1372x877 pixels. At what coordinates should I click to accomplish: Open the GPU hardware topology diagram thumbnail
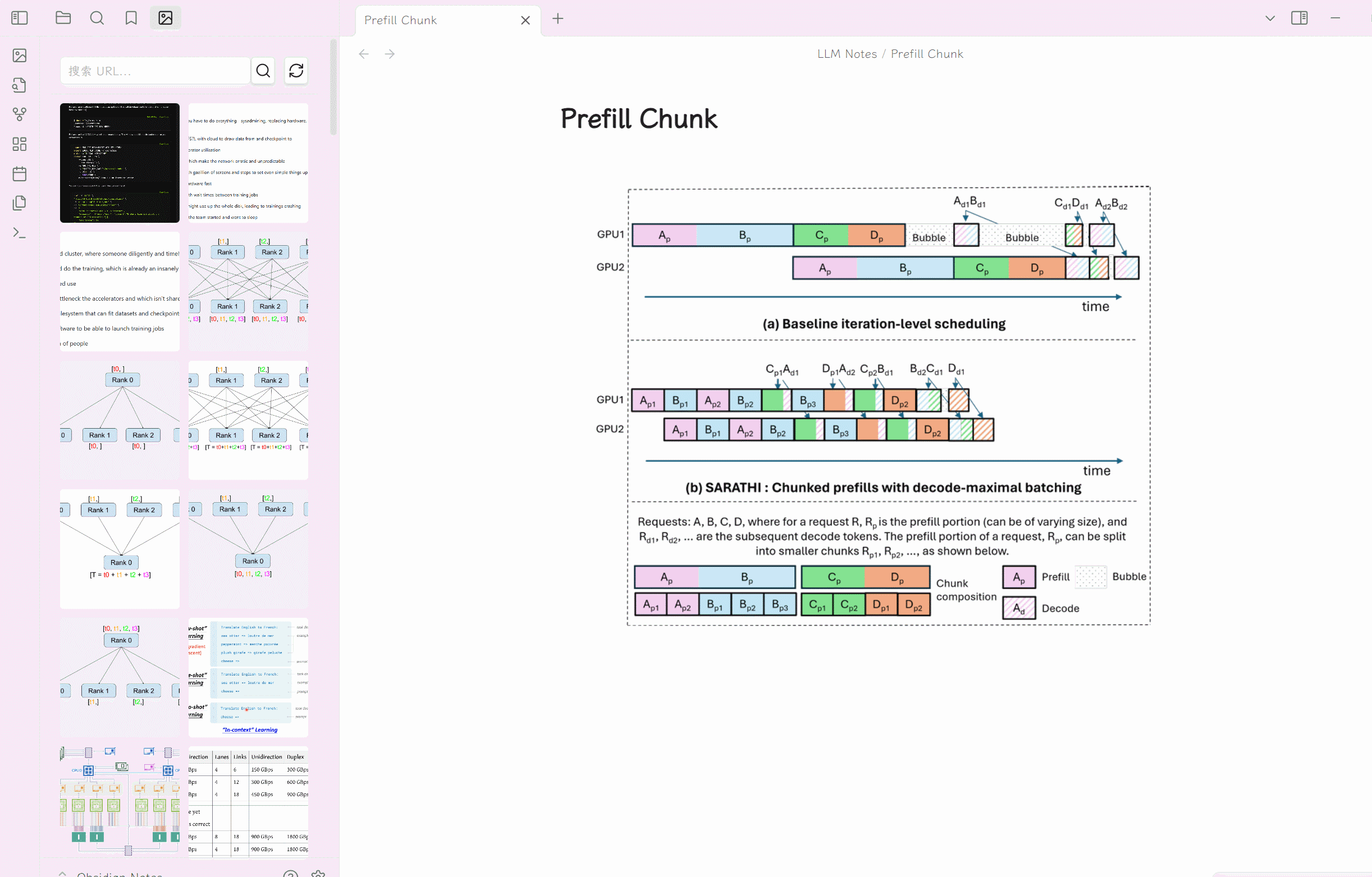[120, 803]
